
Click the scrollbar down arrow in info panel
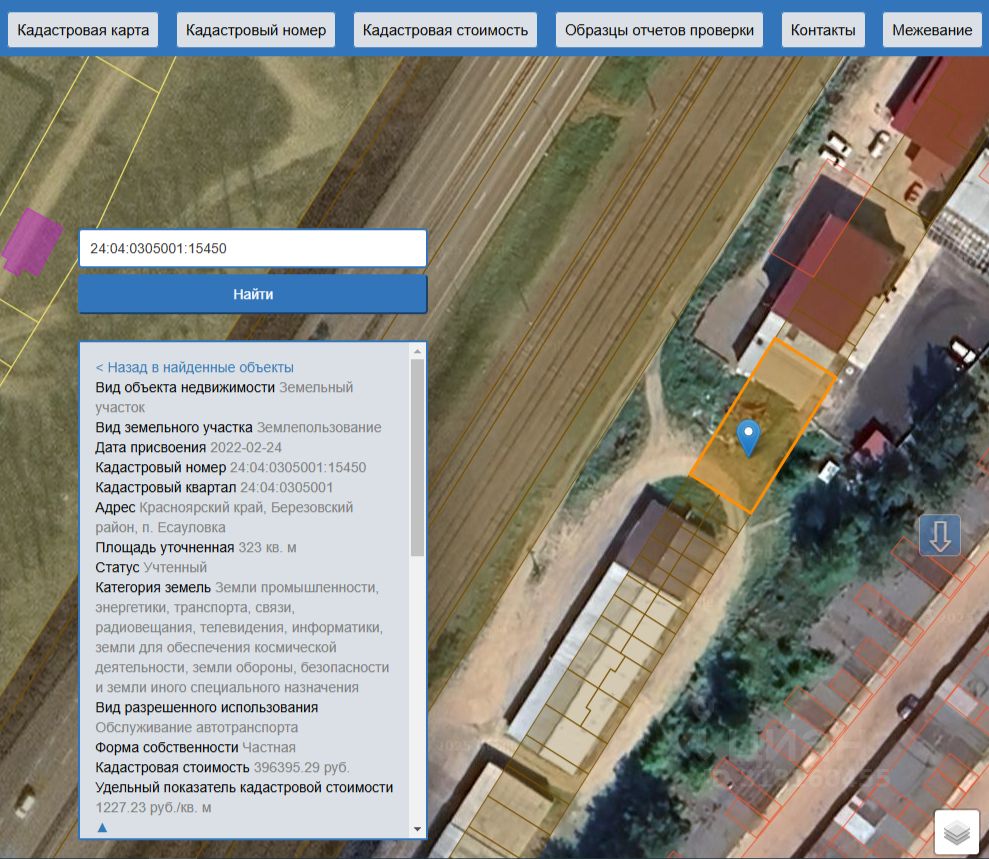pos(417,829)
